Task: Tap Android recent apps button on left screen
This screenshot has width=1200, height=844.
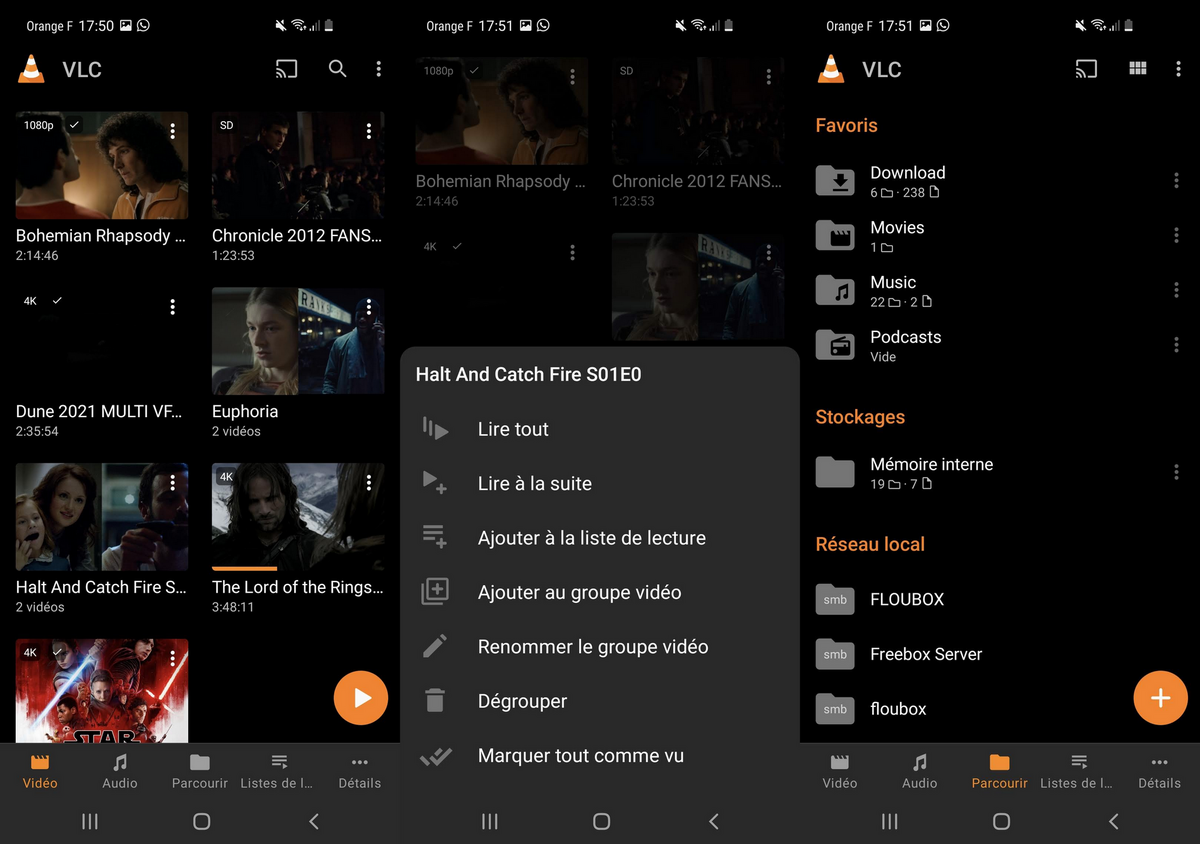Action: click(89, 821)
